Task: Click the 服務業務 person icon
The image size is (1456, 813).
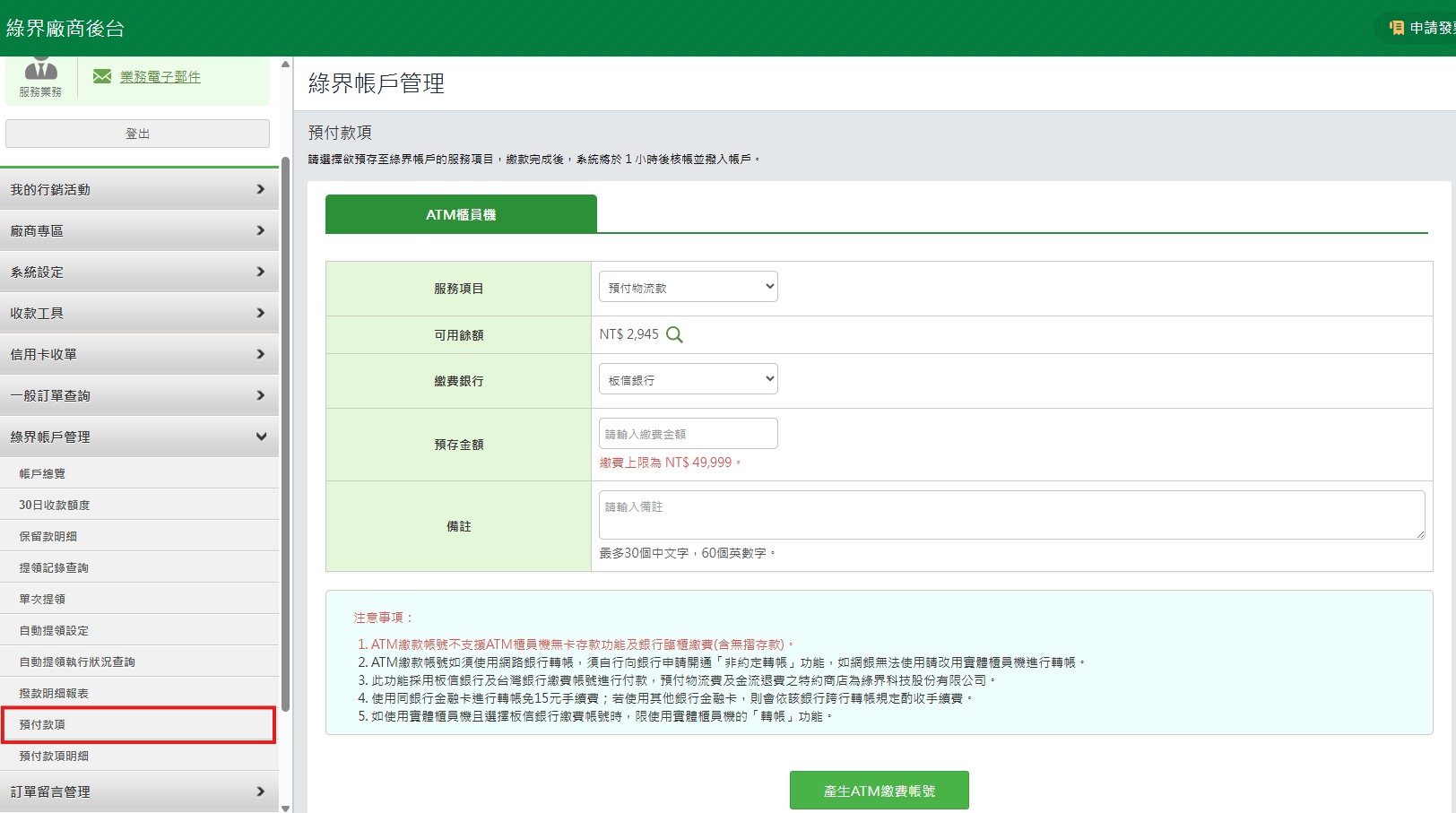Action: [x=39, y=72]
